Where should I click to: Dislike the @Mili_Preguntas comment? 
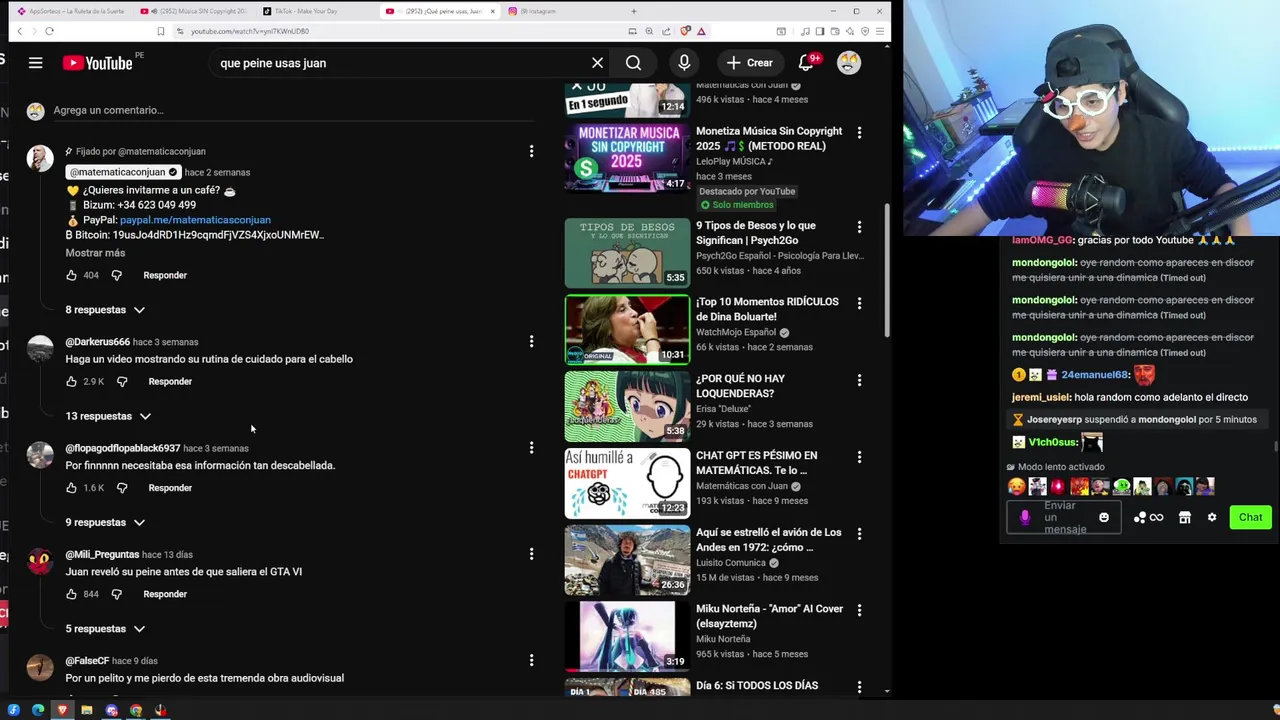(x=116, y=594)
